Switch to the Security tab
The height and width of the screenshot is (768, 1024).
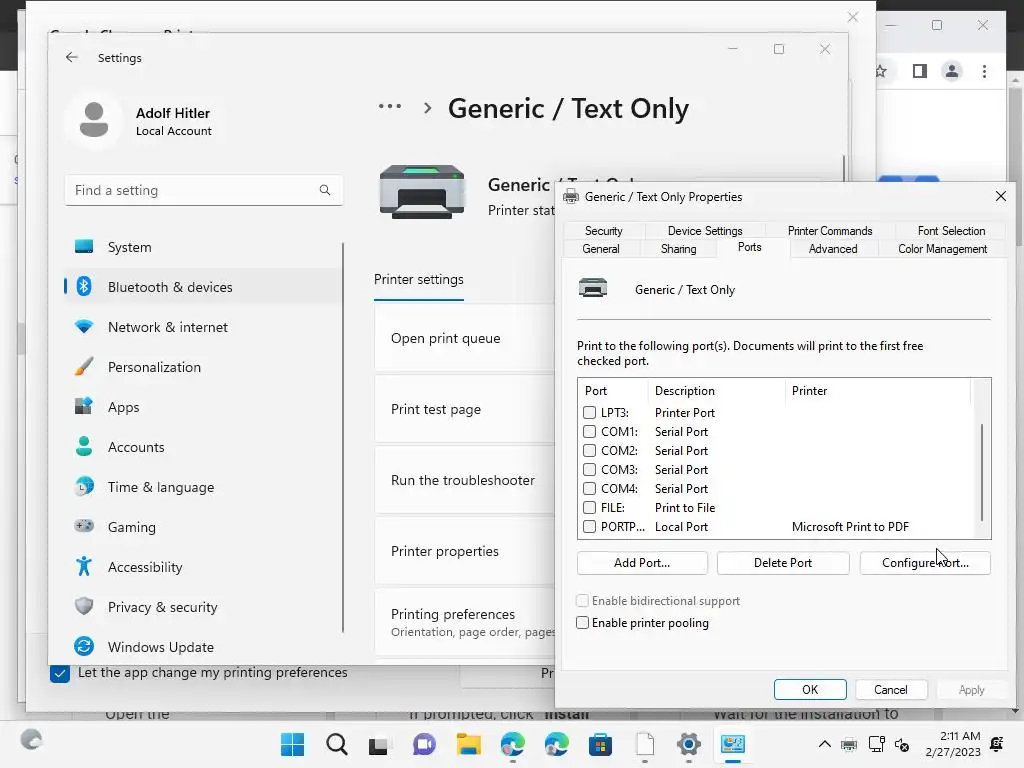point(603,231)
